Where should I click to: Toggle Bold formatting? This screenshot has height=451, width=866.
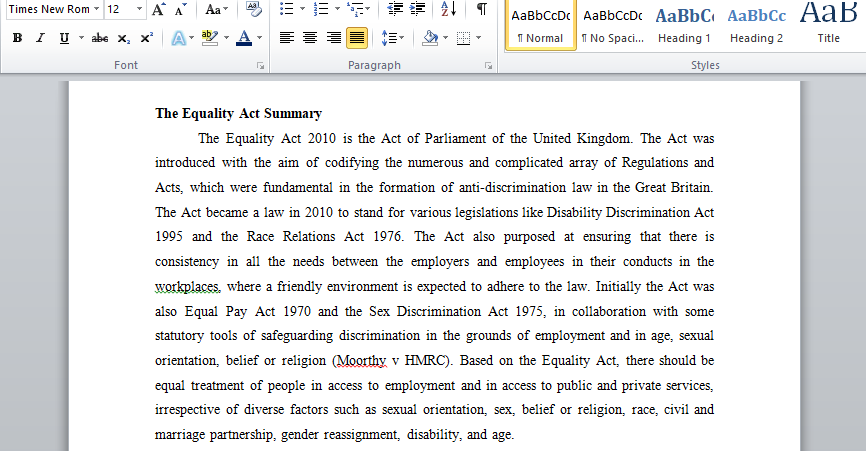click(17, 38)
